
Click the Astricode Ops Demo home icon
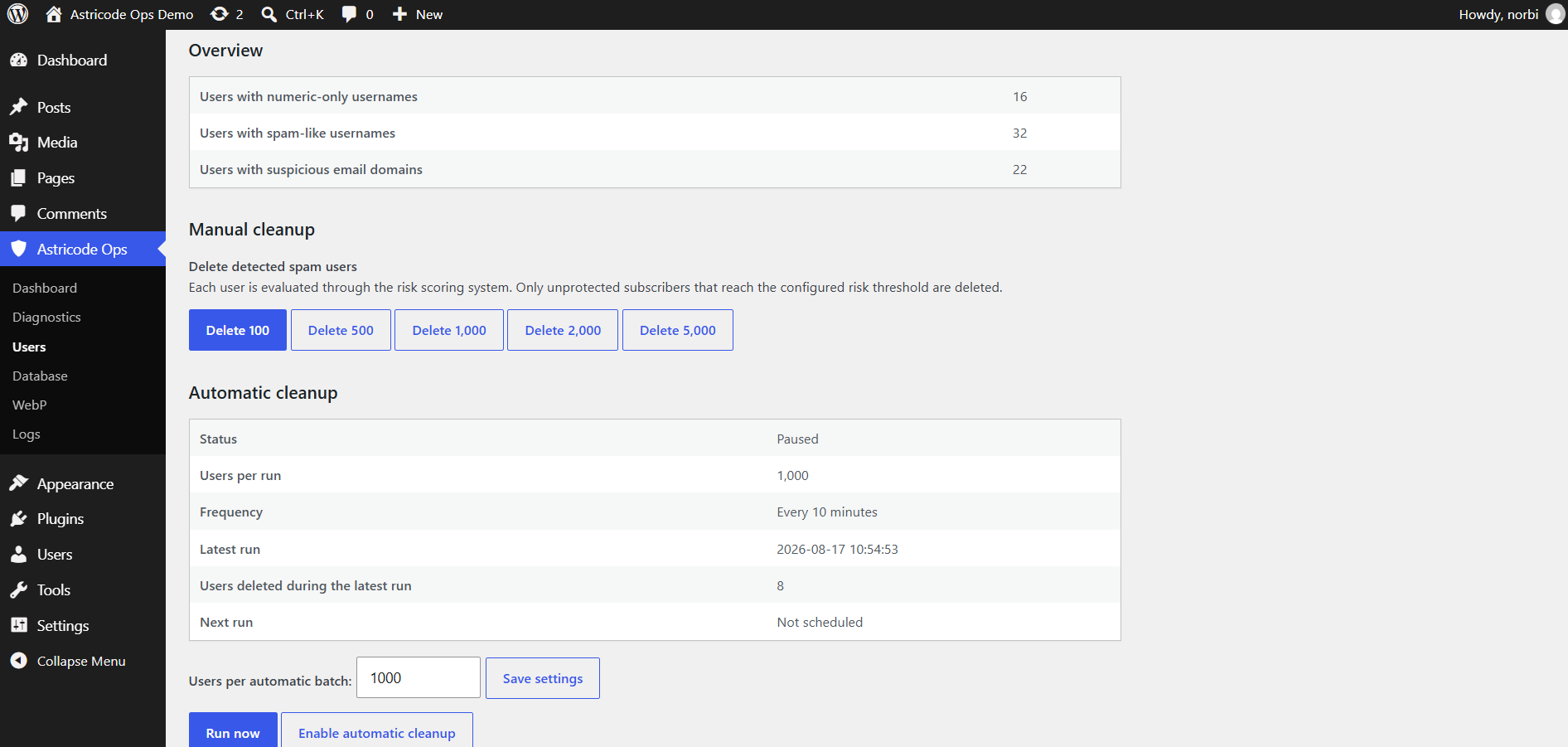click(54, 14)
